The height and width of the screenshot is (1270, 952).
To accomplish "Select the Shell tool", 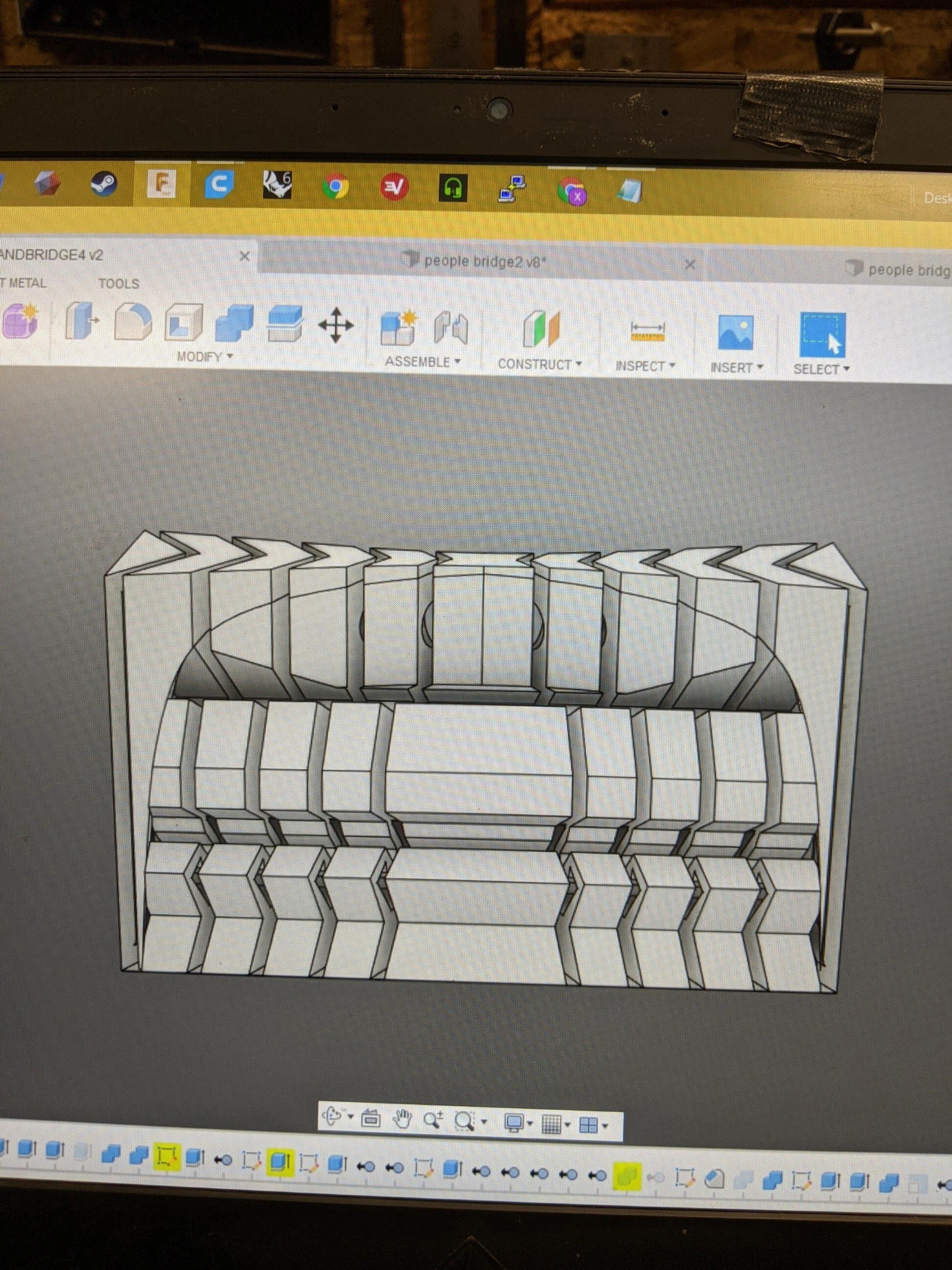I will point(184,327).
